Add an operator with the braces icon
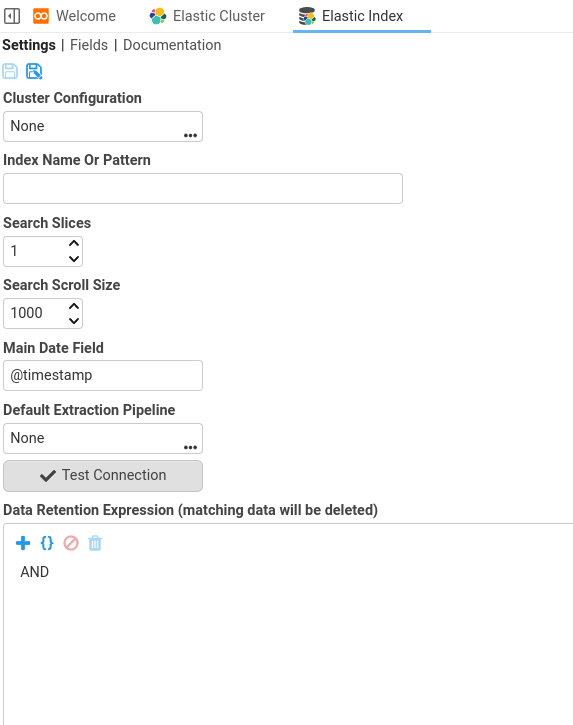The image size is (573, 725). point(47,543)
